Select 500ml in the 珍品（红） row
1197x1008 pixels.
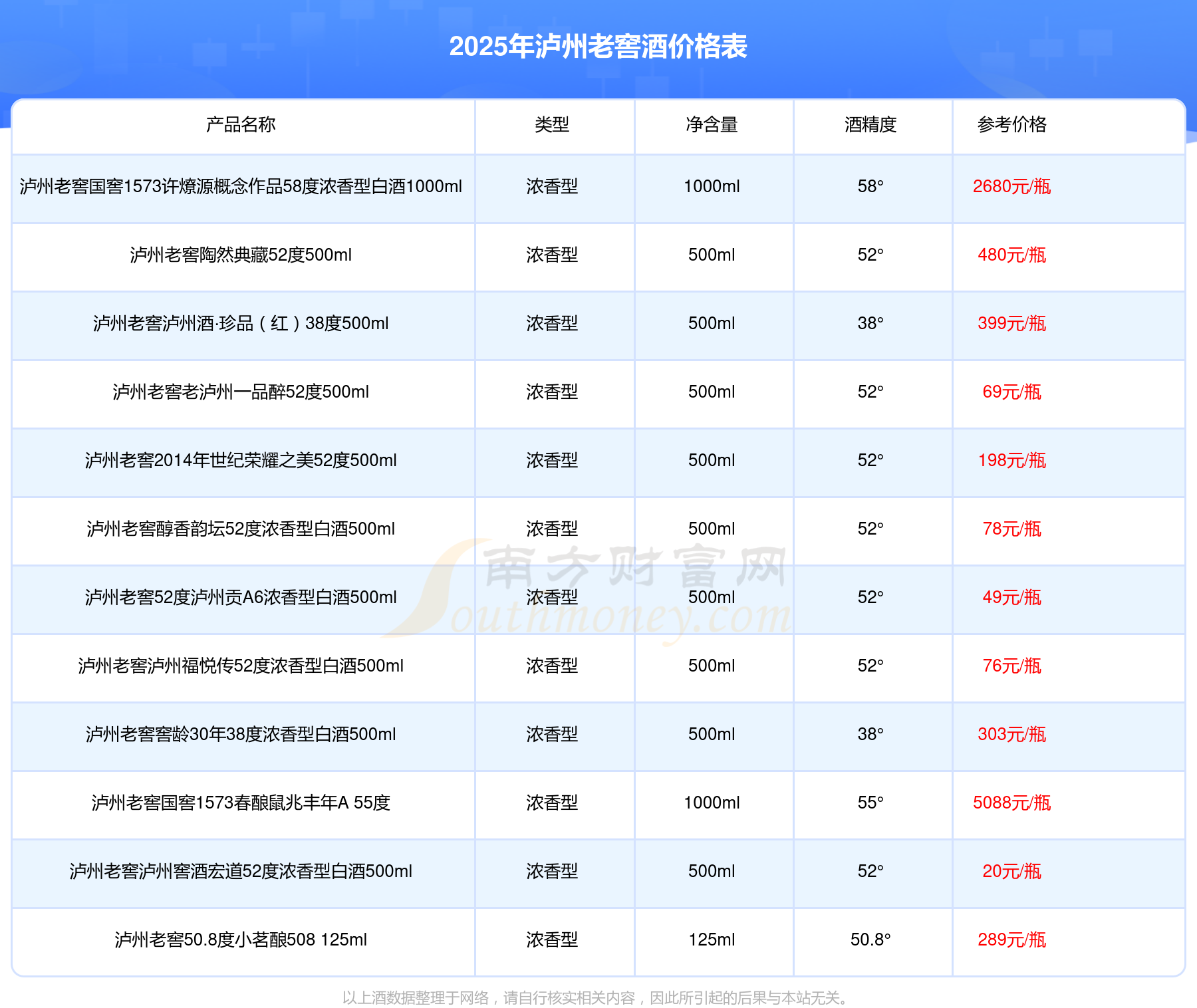(x=712, y=323)
